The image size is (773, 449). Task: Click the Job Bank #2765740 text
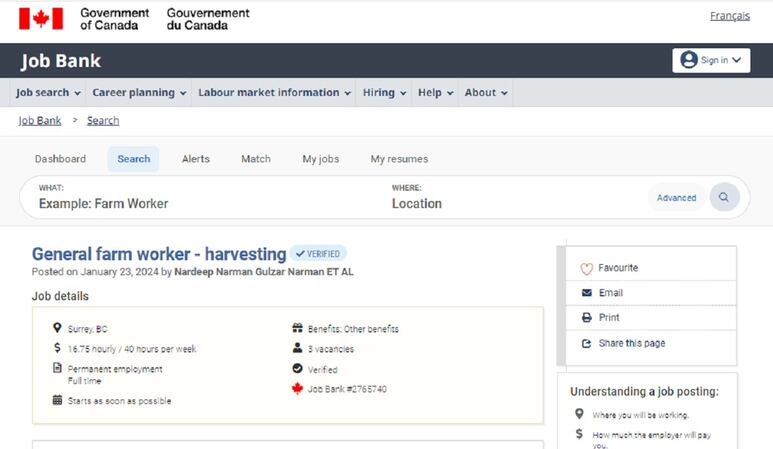347,389
